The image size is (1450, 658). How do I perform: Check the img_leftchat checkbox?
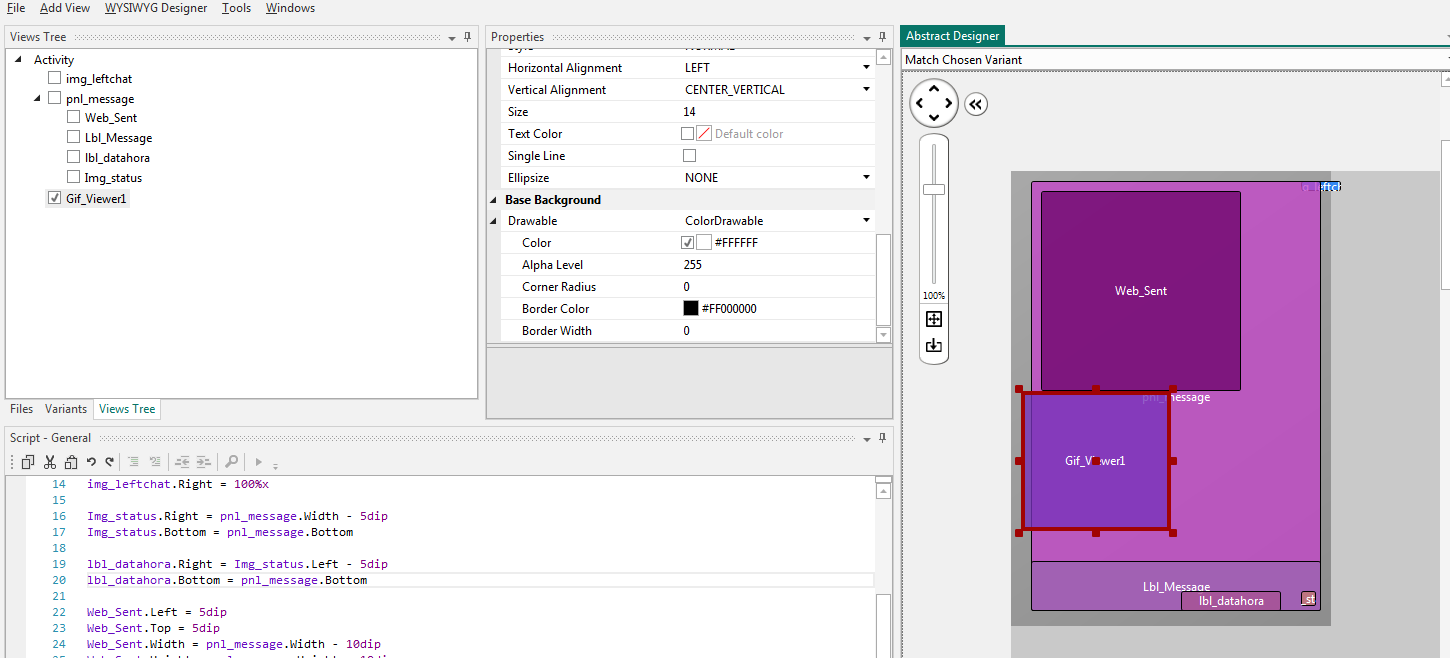pos(55,78)
